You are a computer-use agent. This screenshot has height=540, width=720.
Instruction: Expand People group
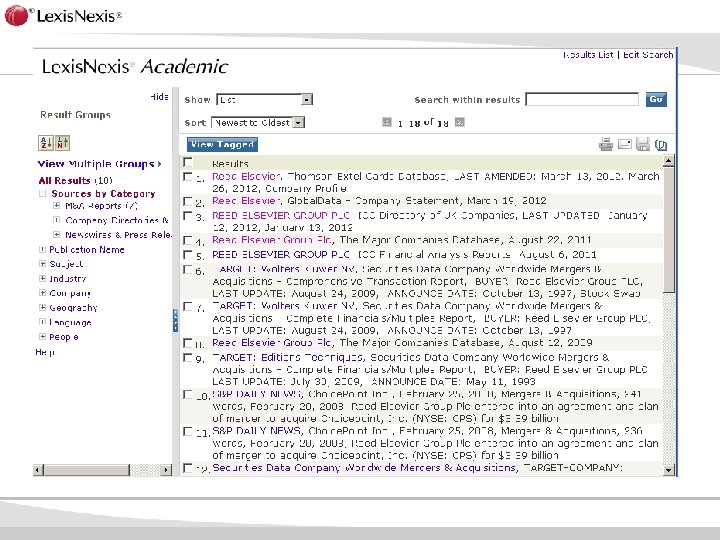coord(42,337)
